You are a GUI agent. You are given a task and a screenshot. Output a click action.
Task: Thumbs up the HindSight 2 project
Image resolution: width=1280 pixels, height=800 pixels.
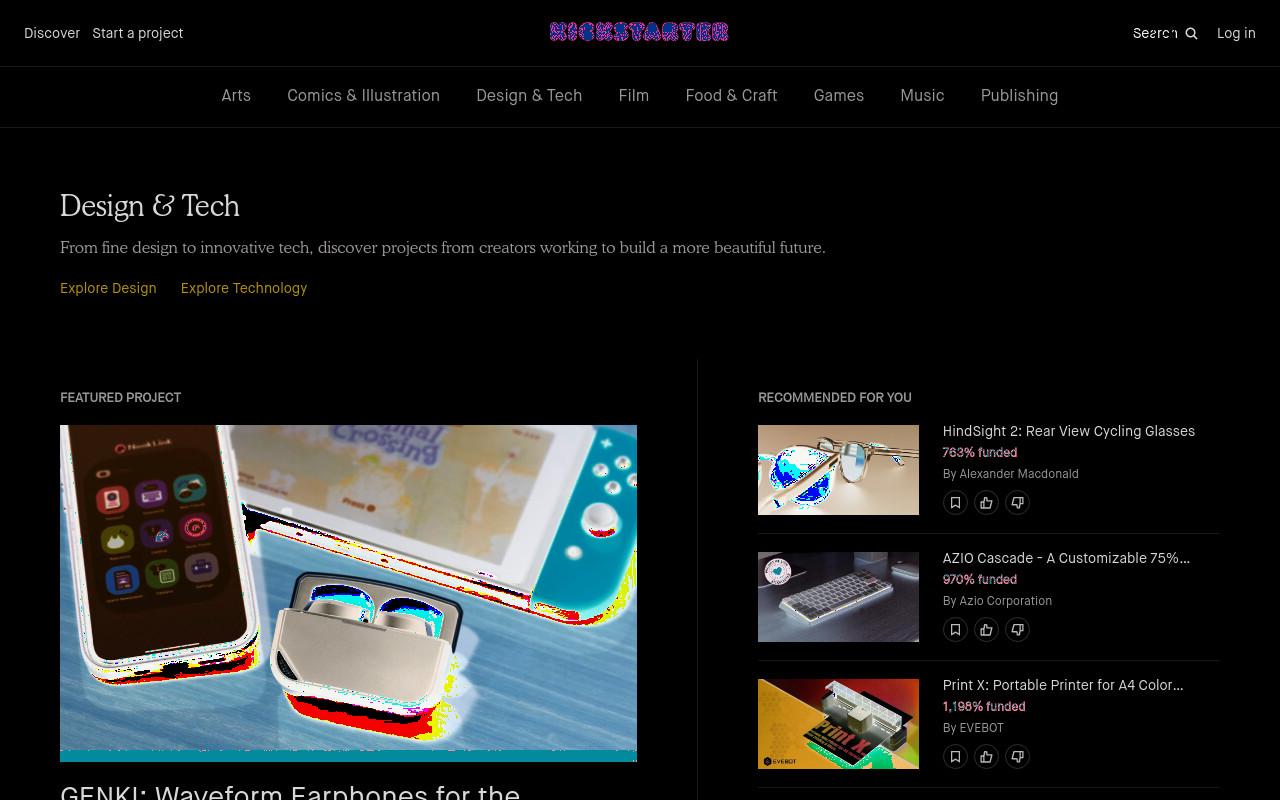(x=986, y=503)
